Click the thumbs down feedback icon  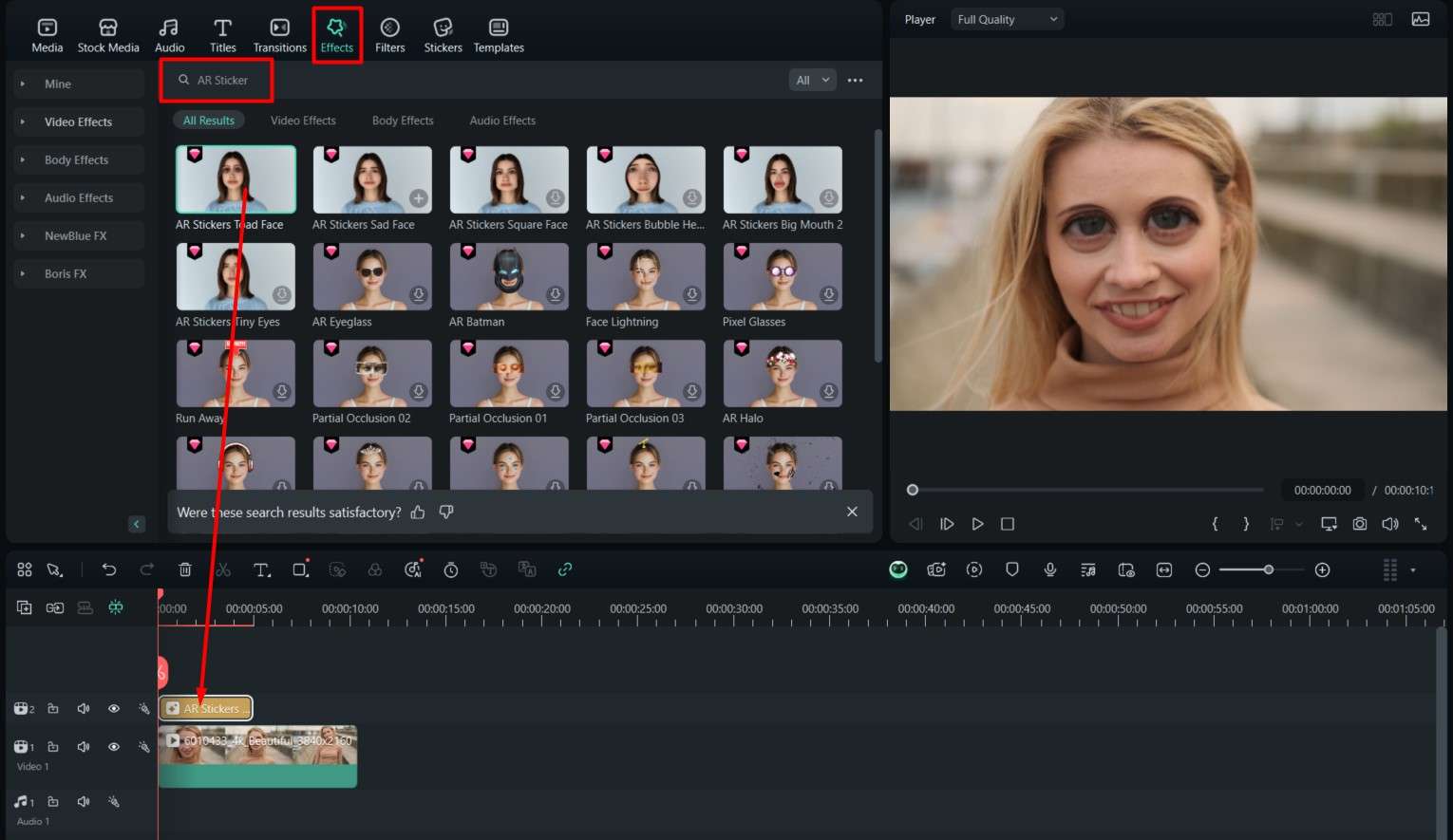tap(446, 513)
